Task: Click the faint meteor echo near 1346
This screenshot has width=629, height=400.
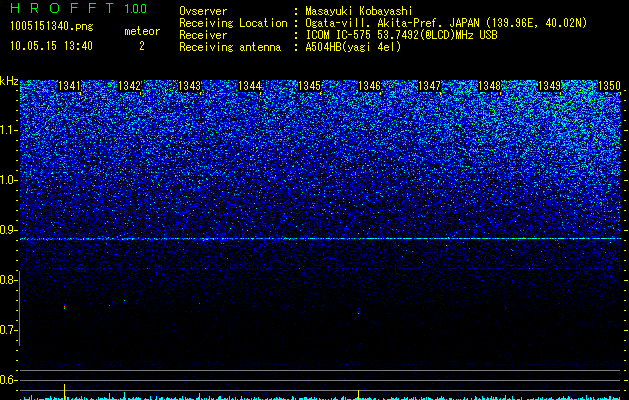Action: [x=358, y=311]
